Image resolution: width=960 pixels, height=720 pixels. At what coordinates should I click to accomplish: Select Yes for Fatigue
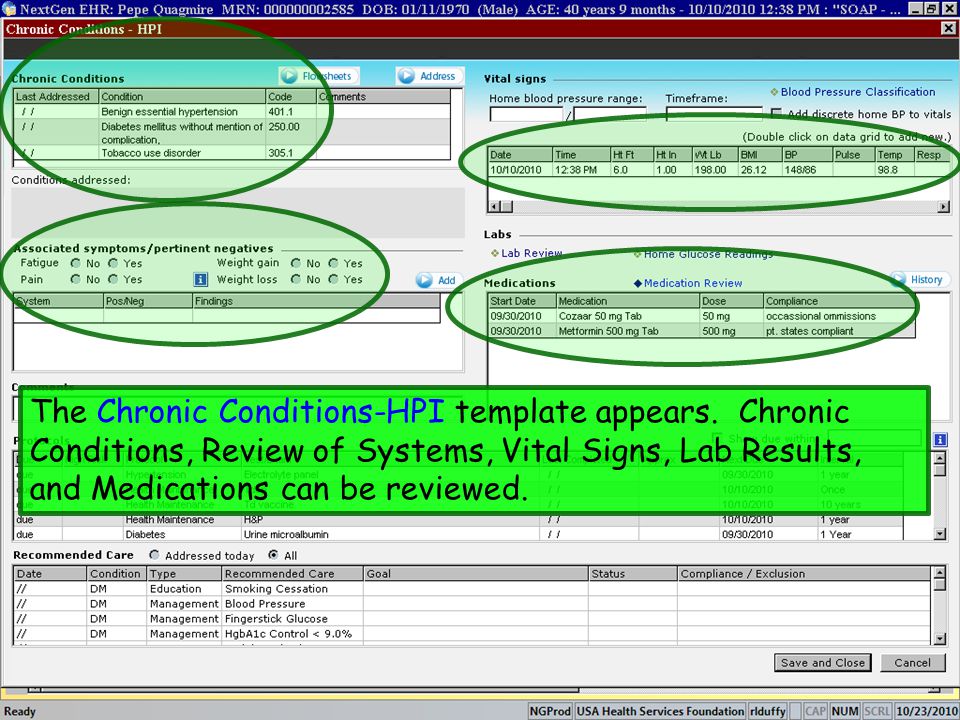click(x=114, y=263)
